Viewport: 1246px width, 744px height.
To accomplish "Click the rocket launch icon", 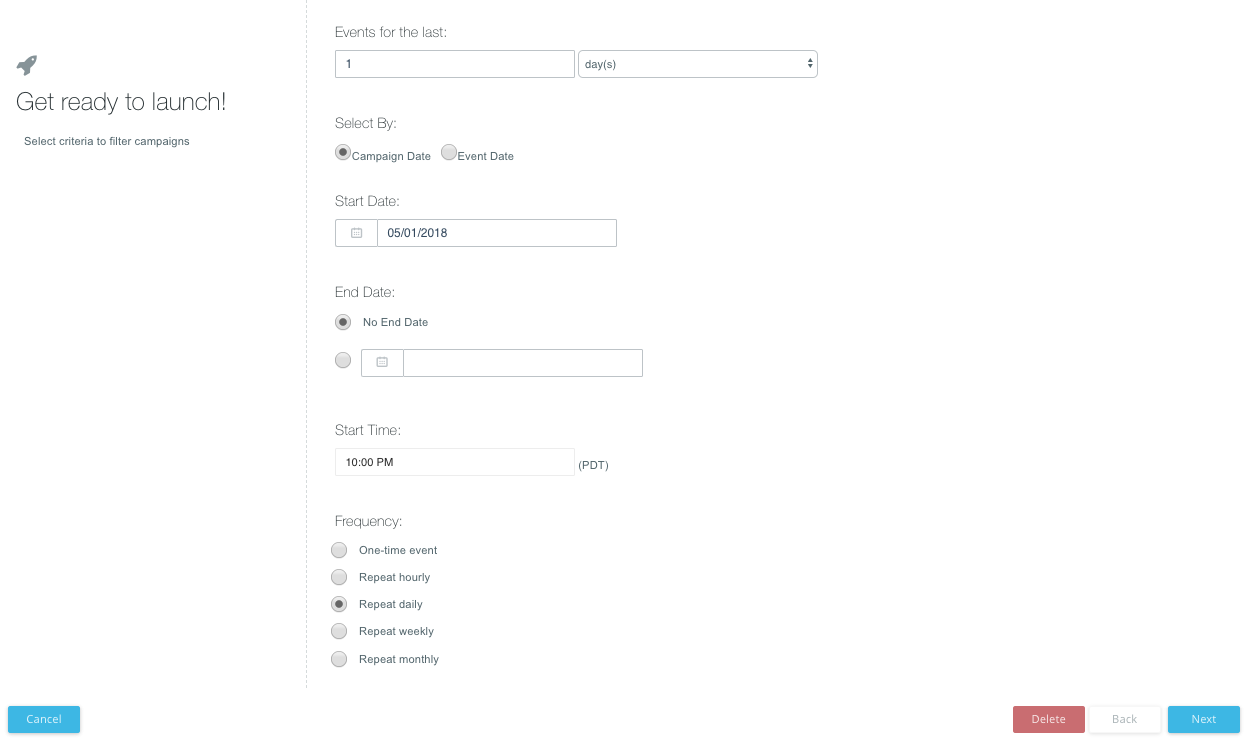I will click(x=27, y=65).
